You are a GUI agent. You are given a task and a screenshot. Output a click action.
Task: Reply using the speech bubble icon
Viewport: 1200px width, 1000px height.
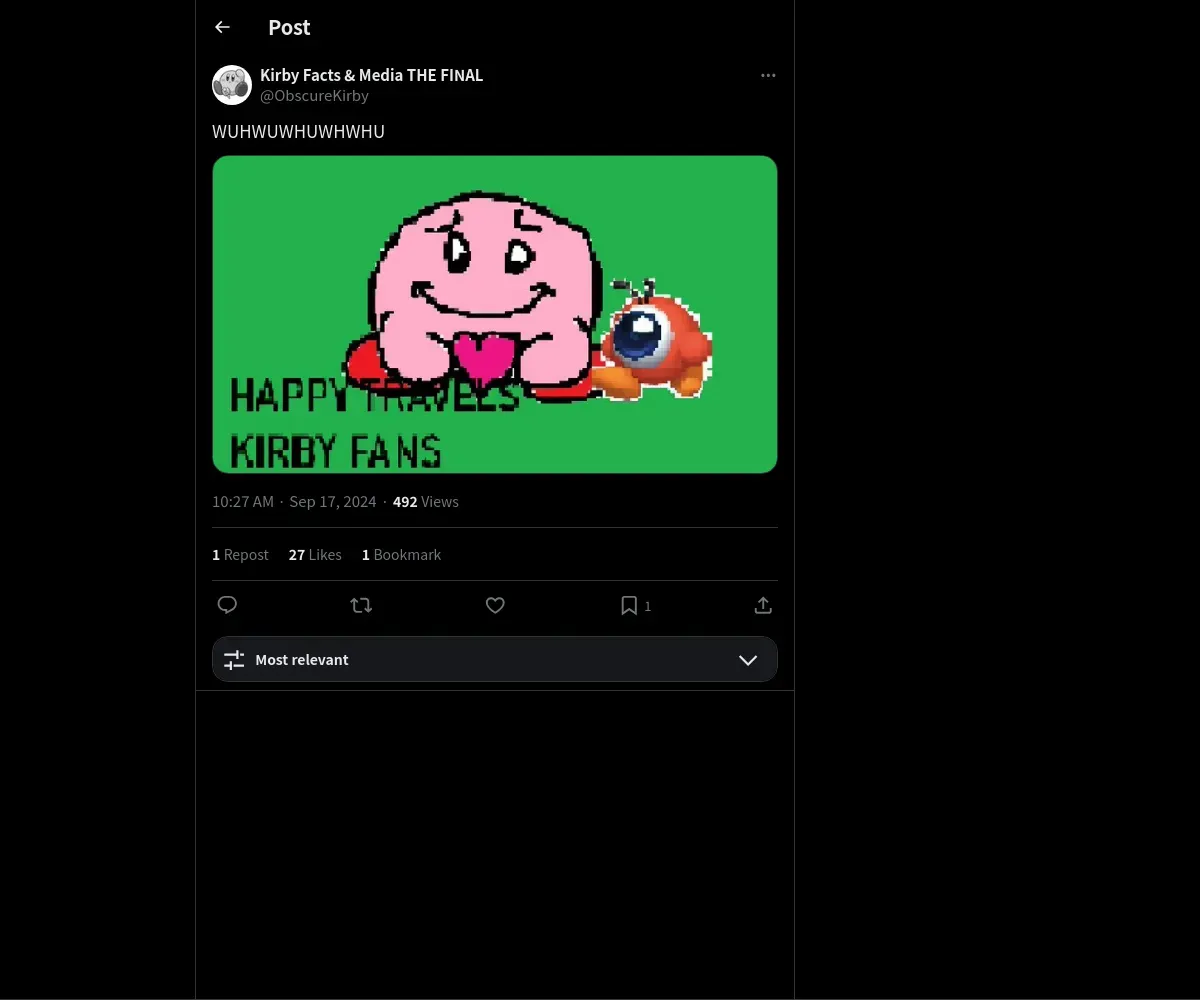tap(227, 605)
